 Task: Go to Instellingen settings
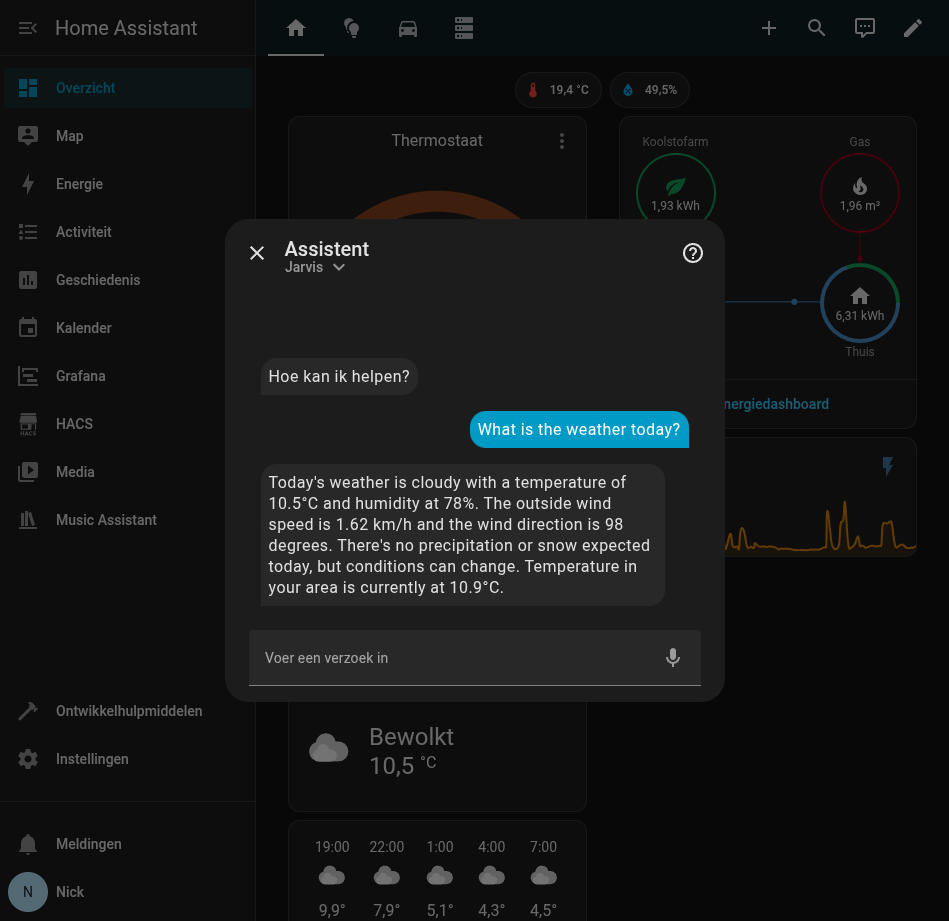(x=92, y=759)
